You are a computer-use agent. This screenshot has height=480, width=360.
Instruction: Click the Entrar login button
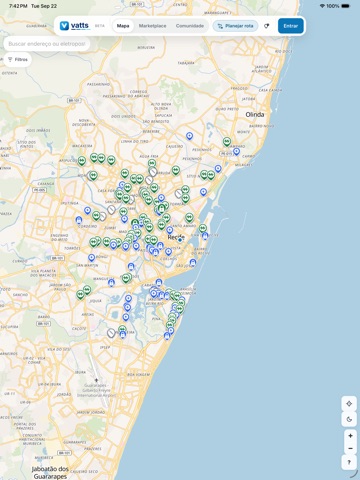point(291,26)
